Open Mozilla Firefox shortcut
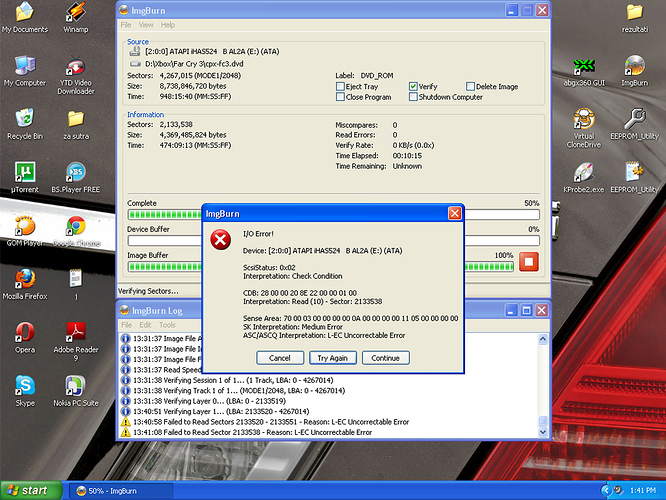The height and width of the screenshot is (500, 666). coord(25,284)
